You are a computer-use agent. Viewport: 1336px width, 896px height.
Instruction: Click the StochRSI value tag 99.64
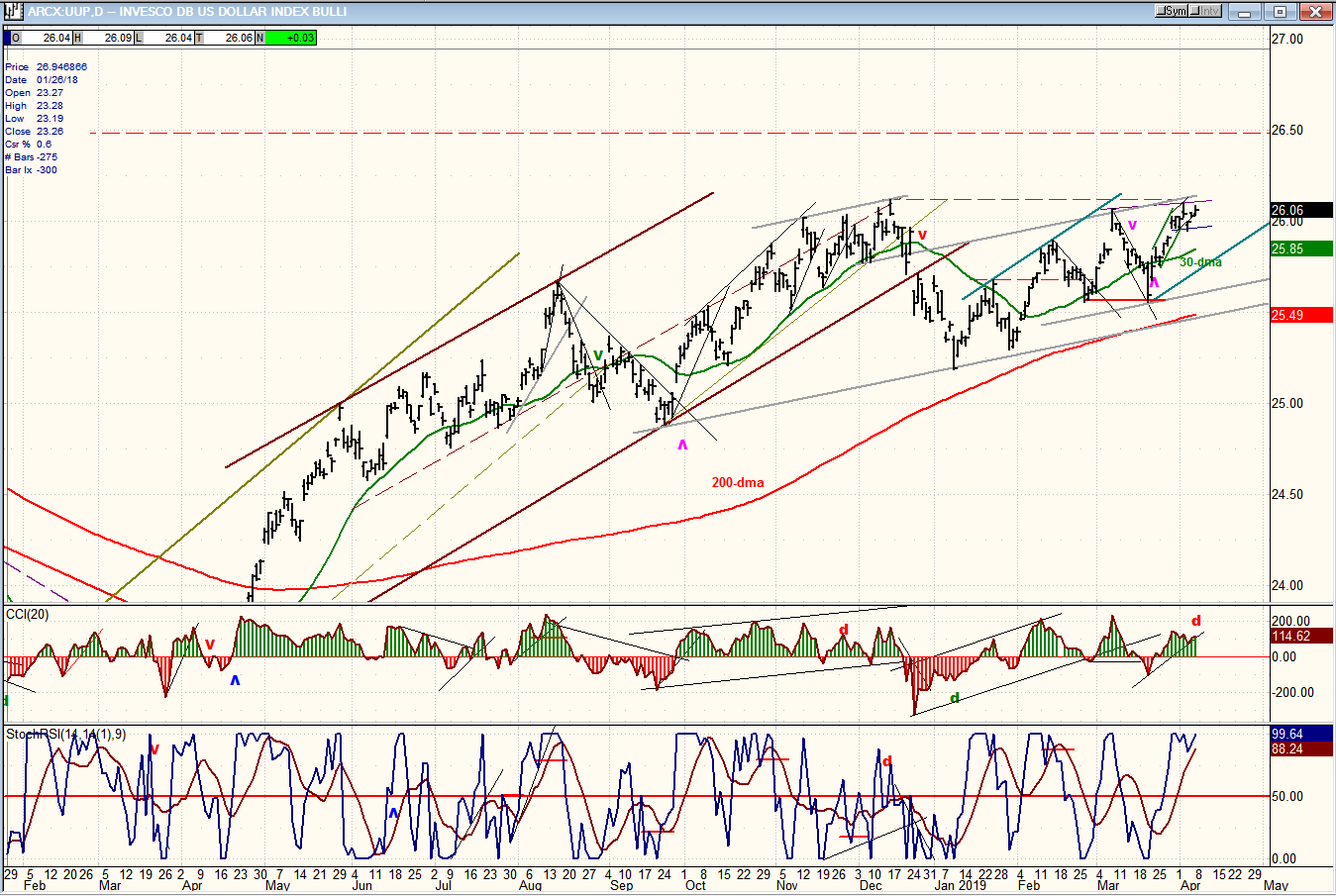(1301, 734)
